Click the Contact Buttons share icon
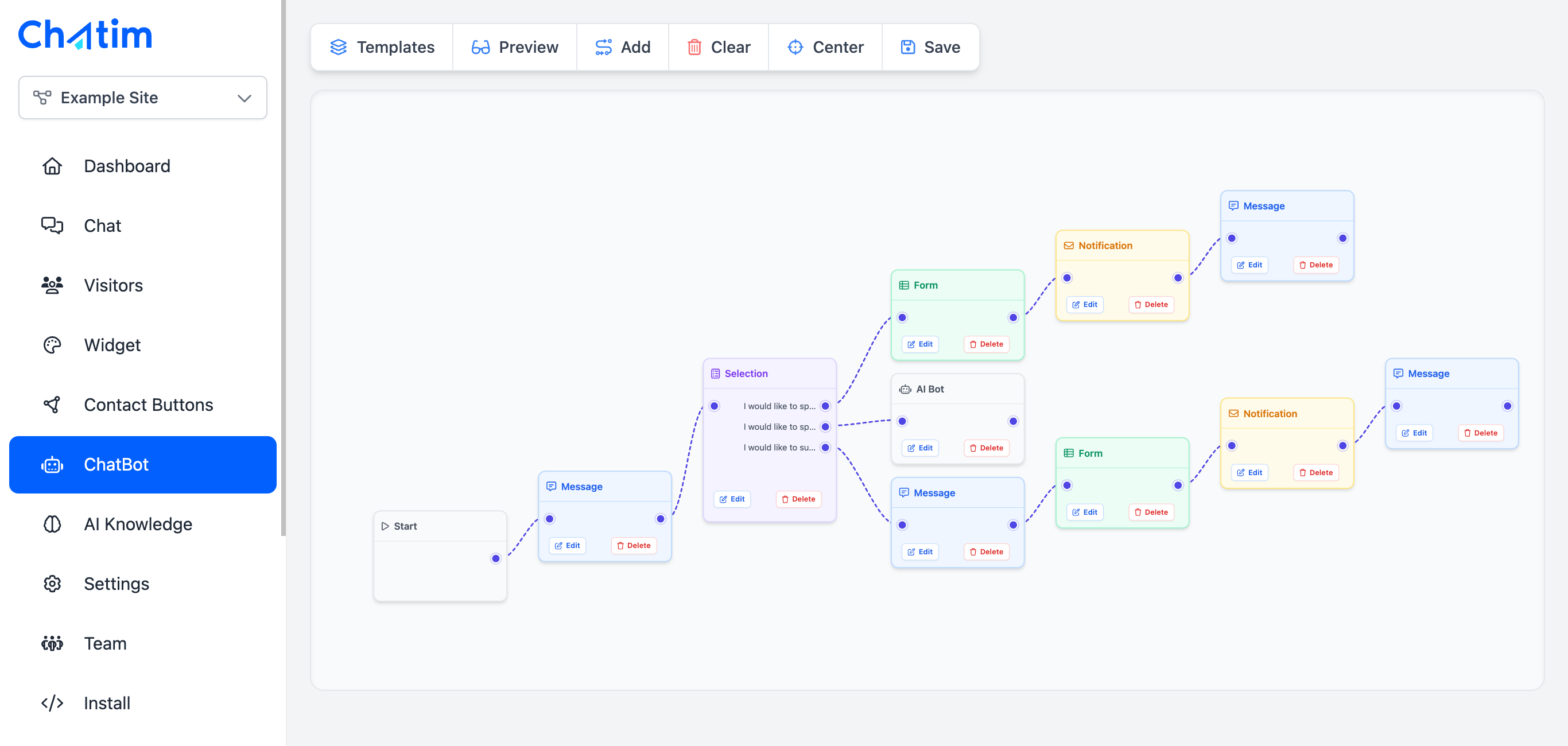Viewport: 1568px width, 746px height. [52, 405]
